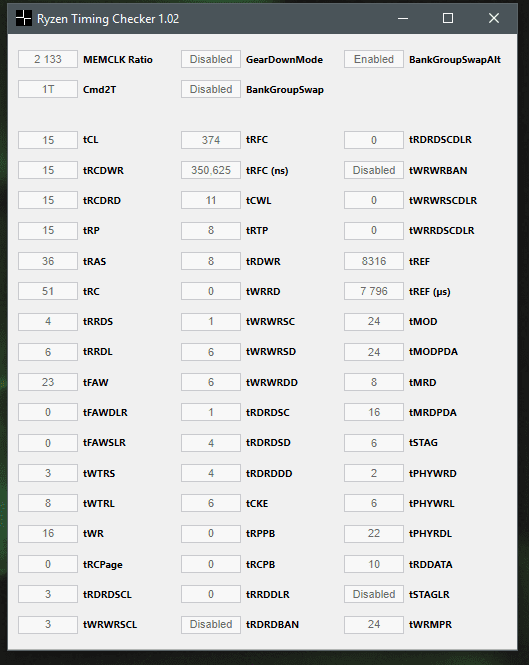Click the tWRMPR value field
Screen dimensions: 529x665
click(x=374, y=624)
